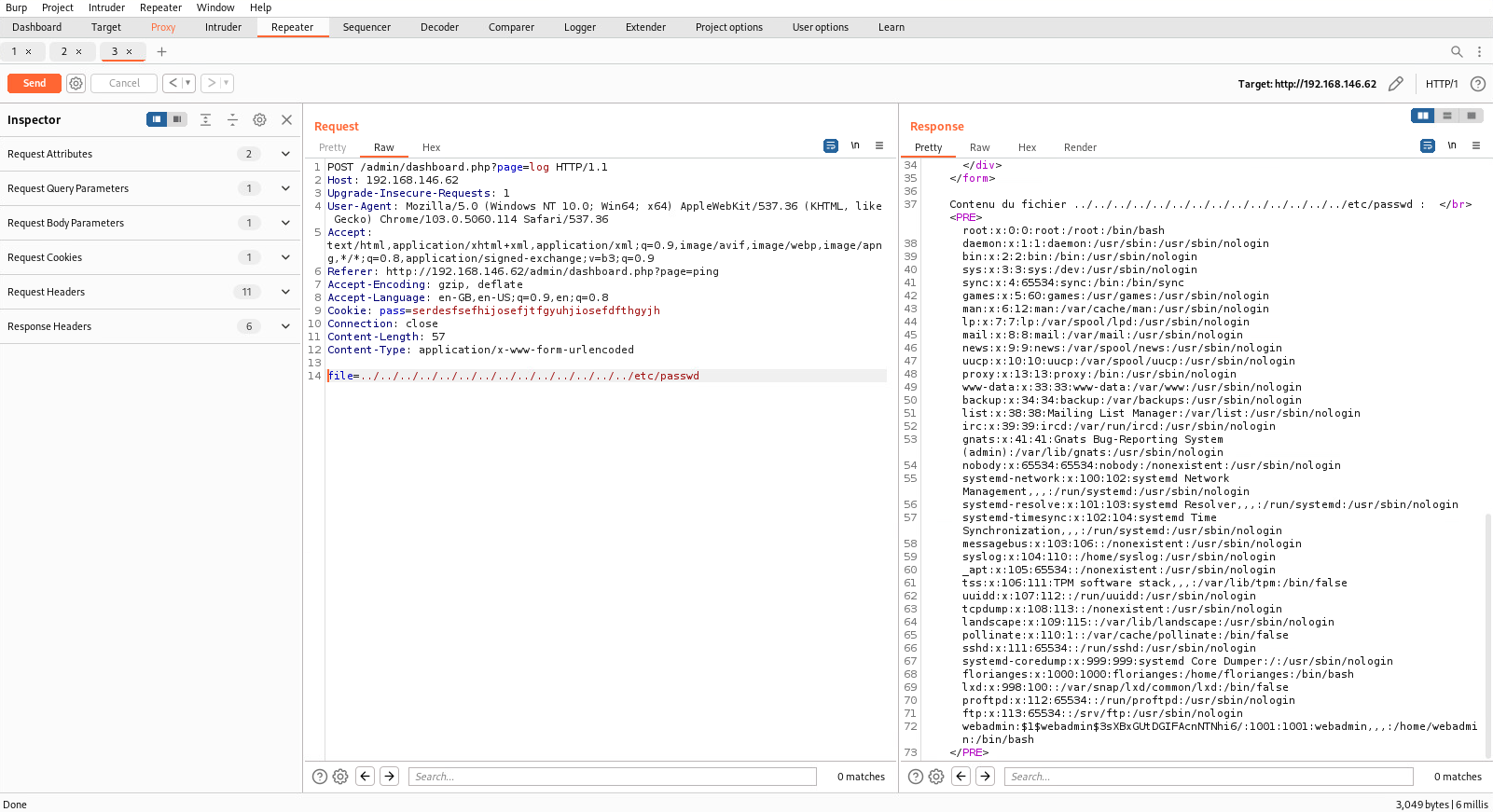Expand Response Headers section
This screenshot has width=1493, height=812.
(x=285, y=326)
